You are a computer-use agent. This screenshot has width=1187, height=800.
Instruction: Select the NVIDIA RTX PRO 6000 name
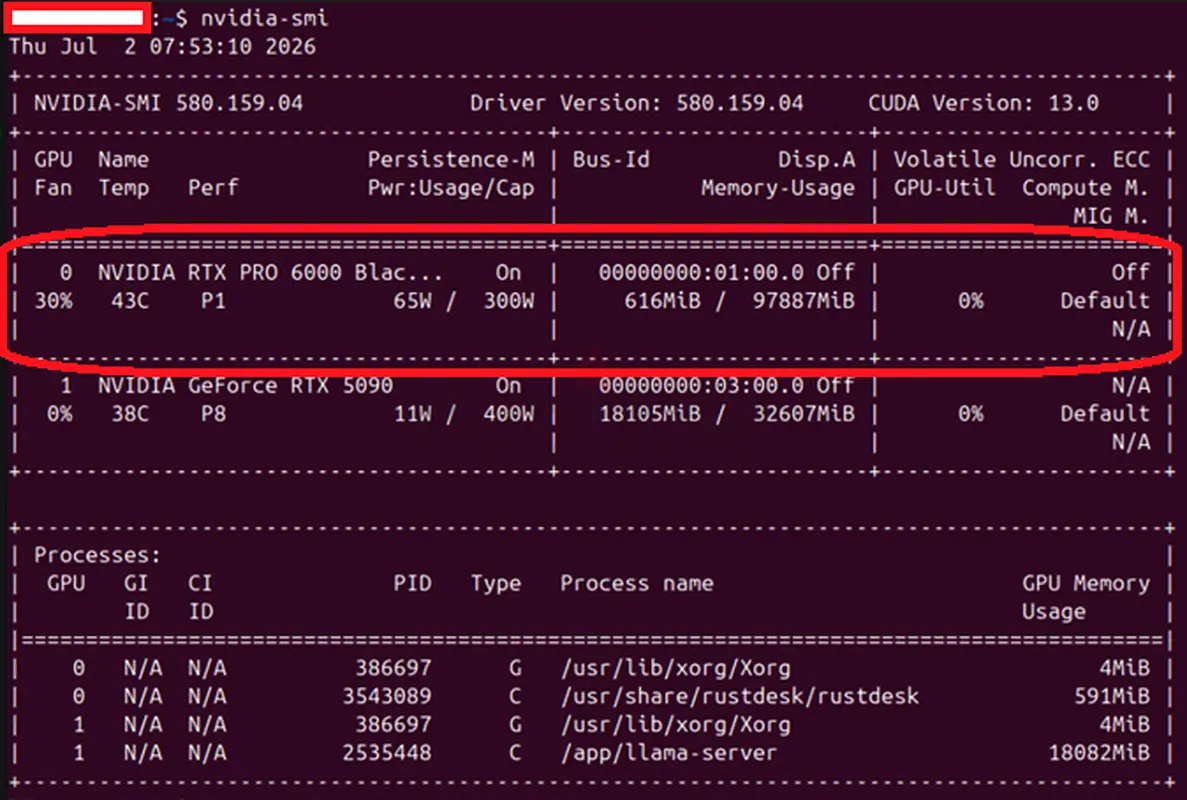[x=269, y=272]
